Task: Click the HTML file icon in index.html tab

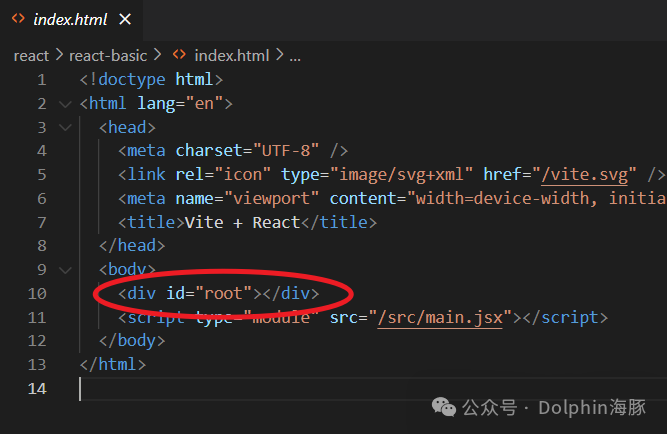Action: click(18, 18)
